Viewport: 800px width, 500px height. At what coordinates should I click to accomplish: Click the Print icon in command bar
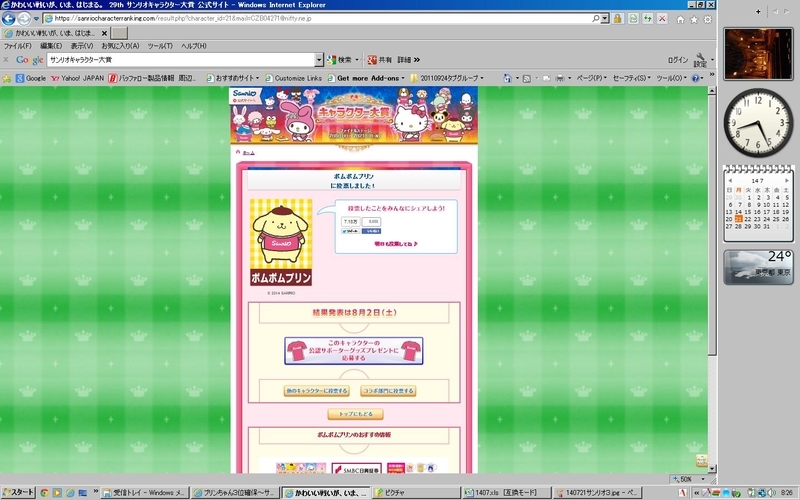pos(560,78)
